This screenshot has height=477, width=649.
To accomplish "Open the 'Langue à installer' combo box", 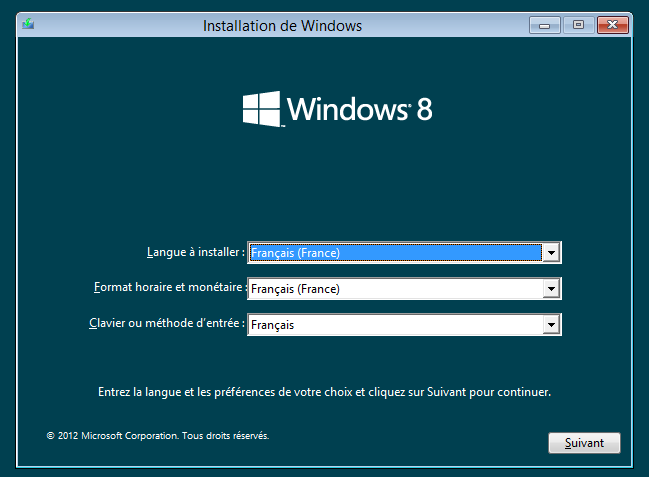I will click(394, 253).
